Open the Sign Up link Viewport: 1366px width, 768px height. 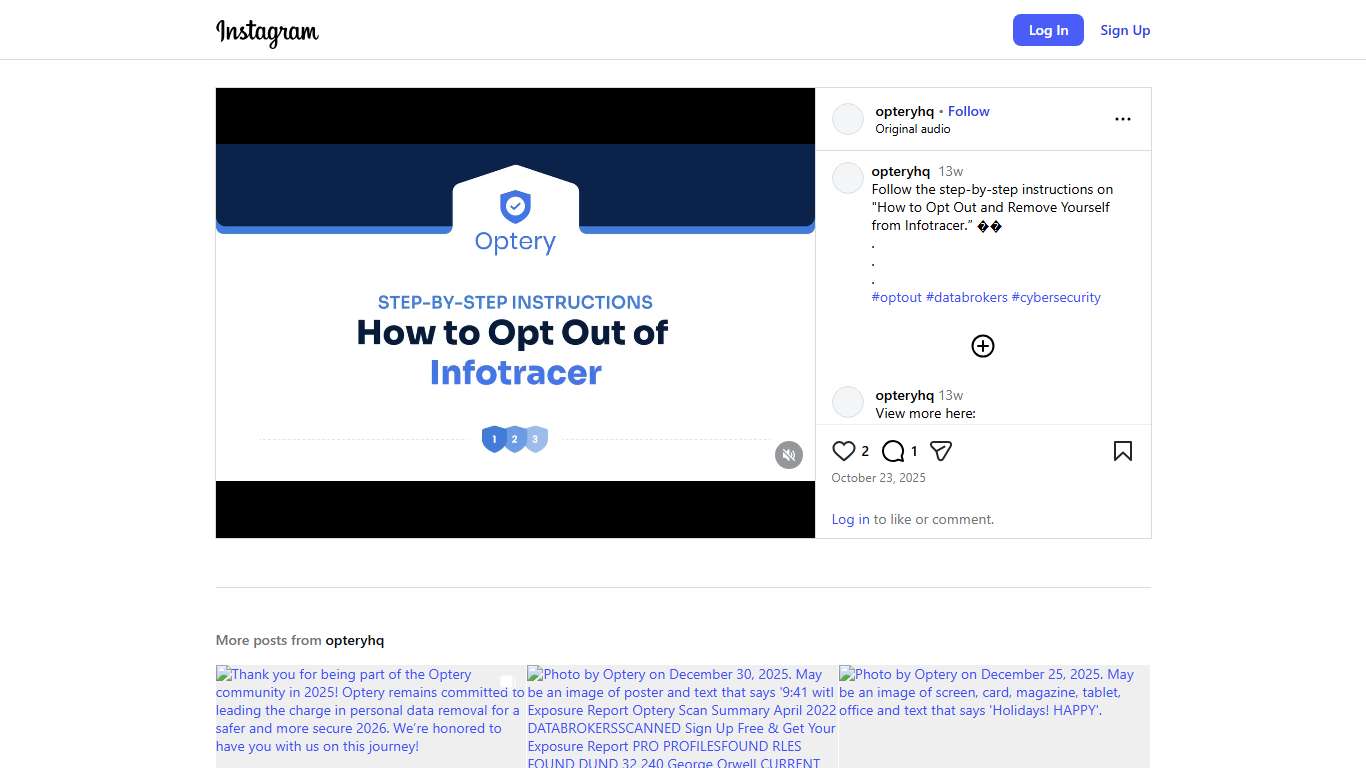[x=1125, y=30]
